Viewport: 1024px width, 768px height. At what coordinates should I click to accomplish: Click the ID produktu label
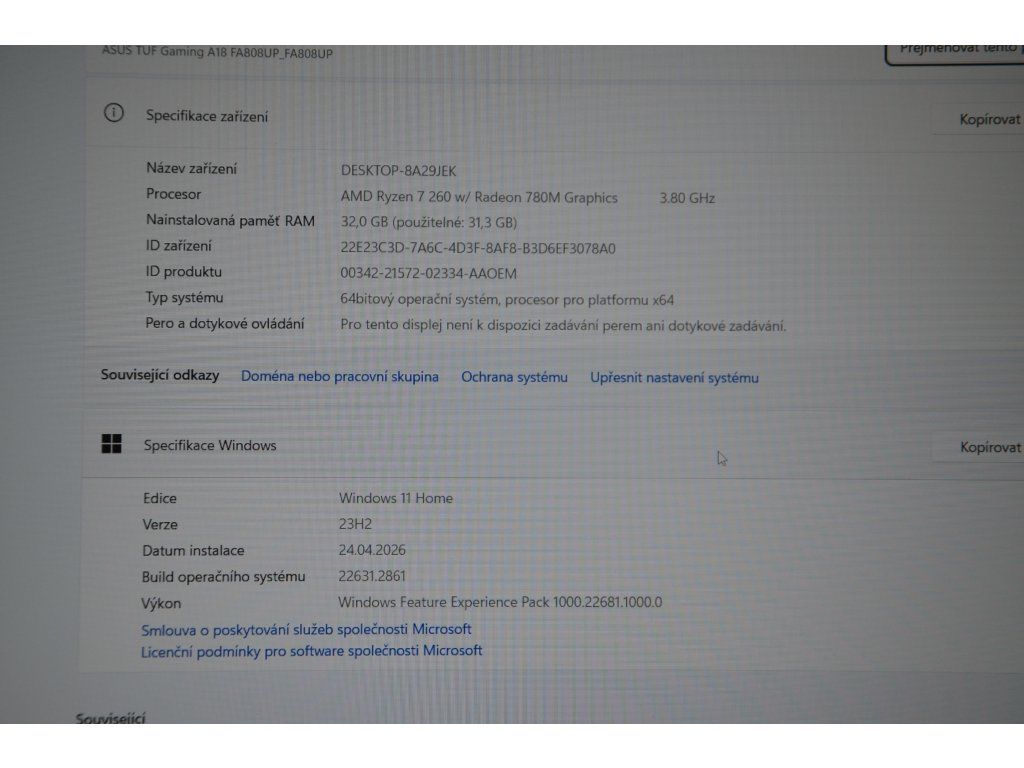[x=184, y=272]
